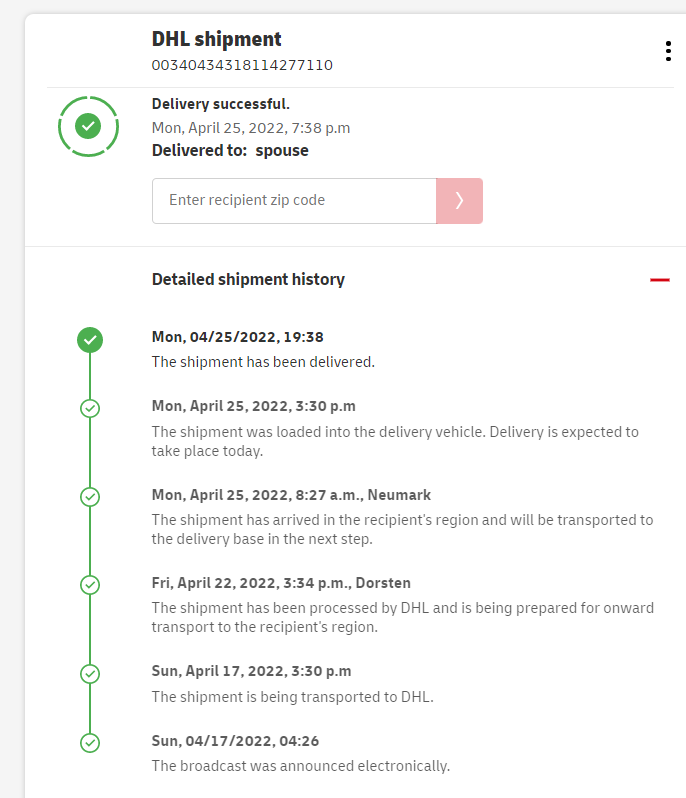Click the large green delivery successful icon
Image resolution: width=686 pixels, height=798 pixels.
(x=89, y=126)
